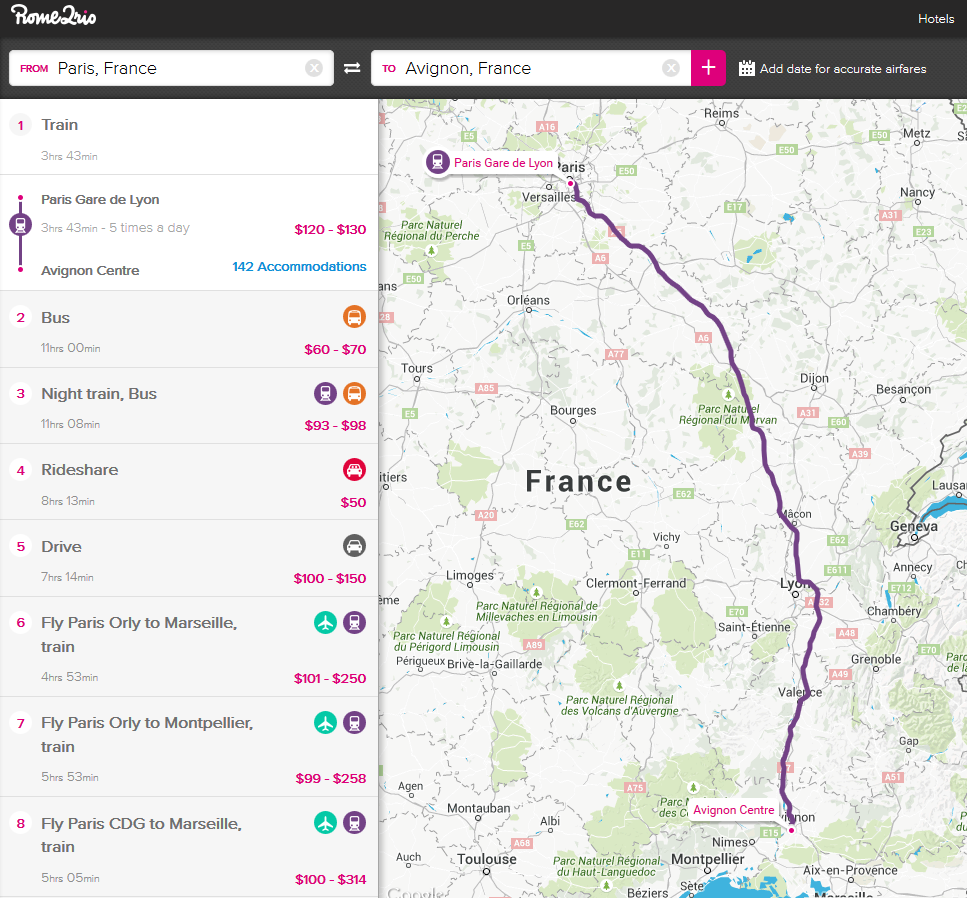Click Dijon city label on the map
The image size is (967, 898).
coord(814,378)
